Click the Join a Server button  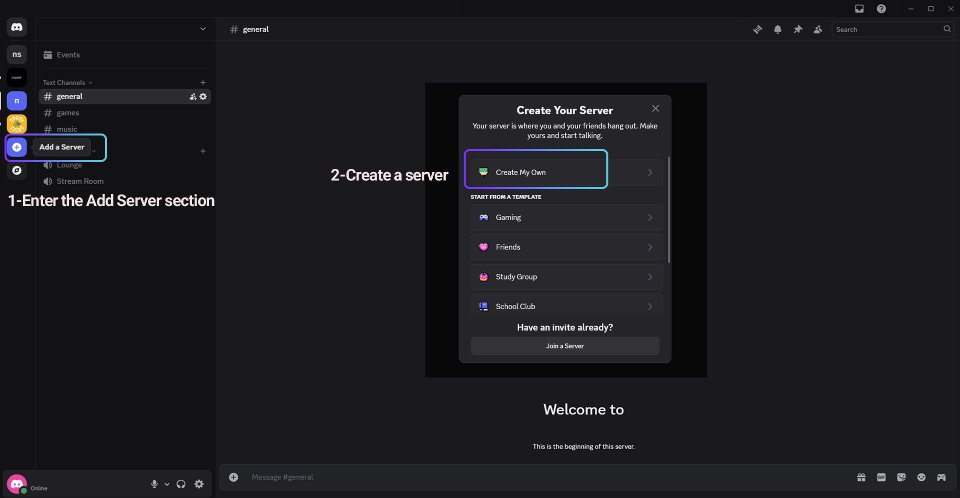(x=564, y=346)
